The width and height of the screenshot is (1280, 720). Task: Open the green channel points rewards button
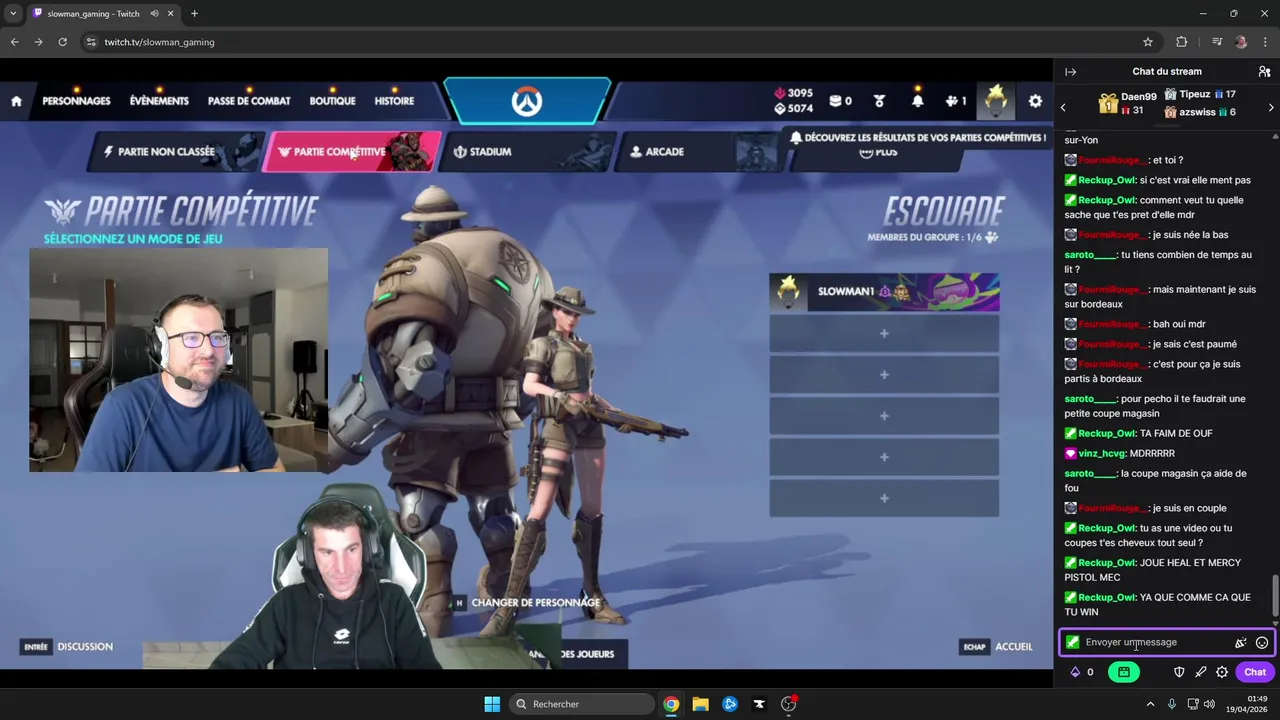point(1124,672)
